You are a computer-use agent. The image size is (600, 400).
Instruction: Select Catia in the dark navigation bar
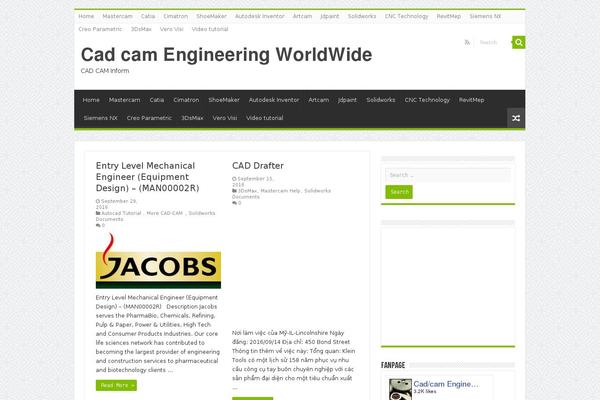(157, 100)
